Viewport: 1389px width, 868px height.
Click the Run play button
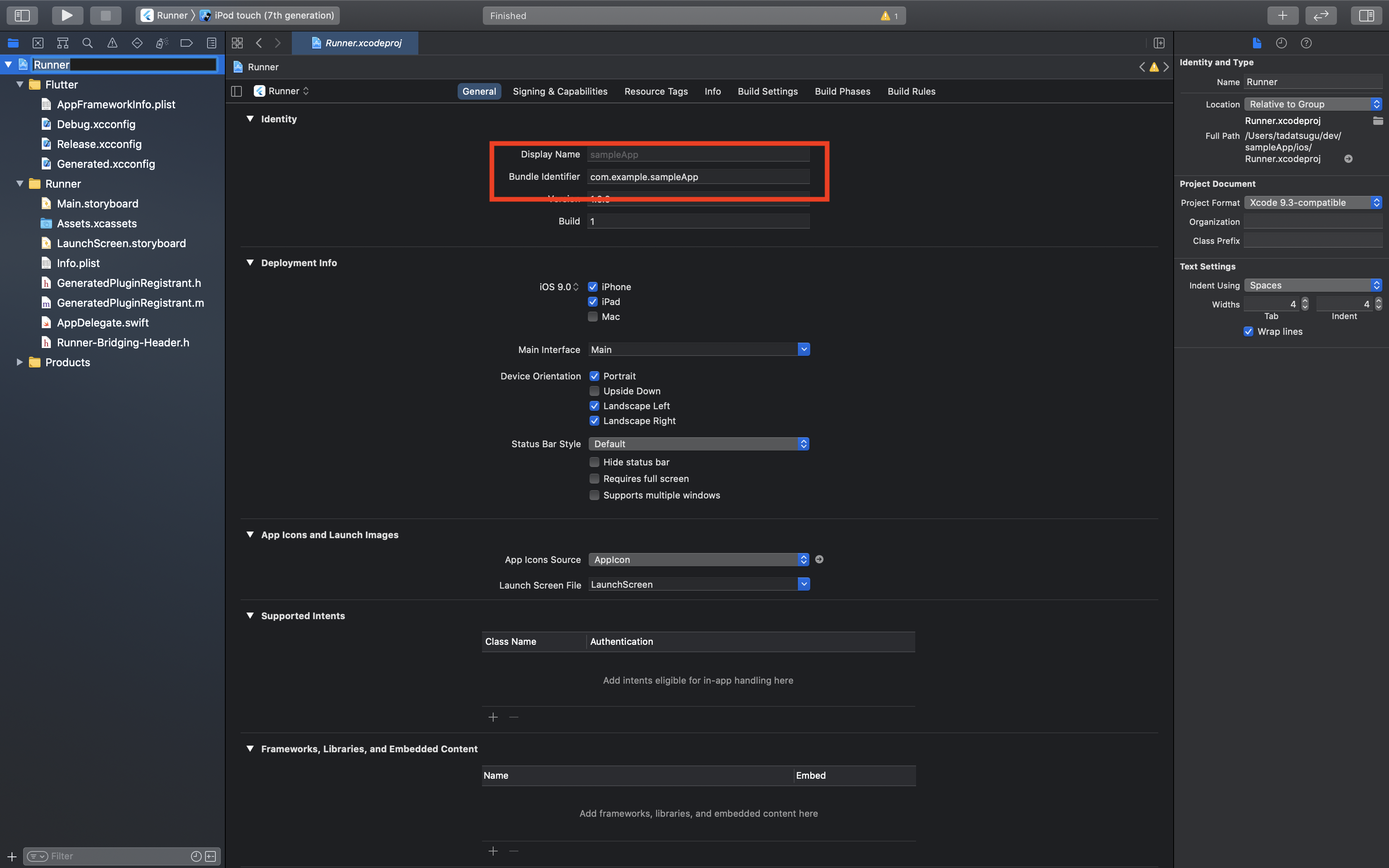[67, 16]
